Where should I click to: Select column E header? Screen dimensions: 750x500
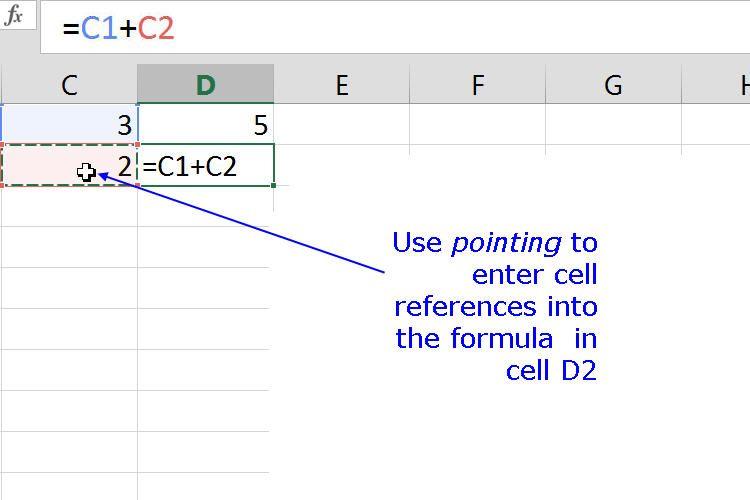tap(342, 85)
